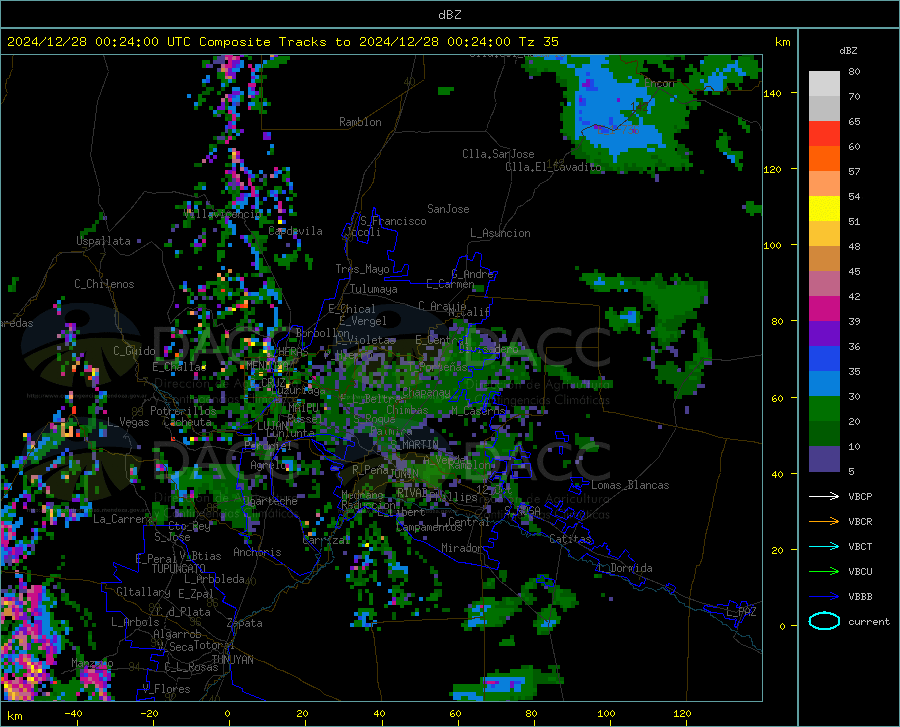Click the cyan VBCT arrow icon

pos(824,546)
